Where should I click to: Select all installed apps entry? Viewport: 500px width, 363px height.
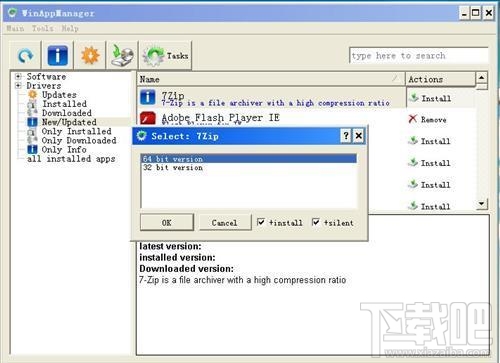71,159
